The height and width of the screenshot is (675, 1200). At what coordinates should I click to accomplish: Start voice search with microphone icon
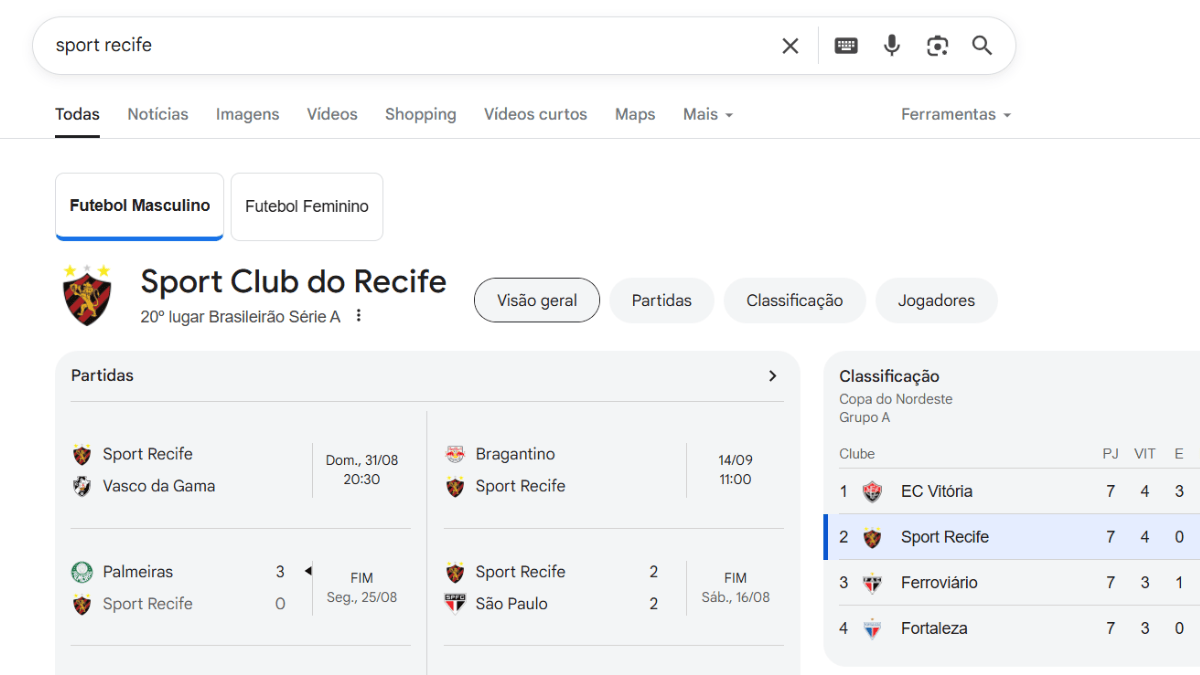tap(892, 46)
